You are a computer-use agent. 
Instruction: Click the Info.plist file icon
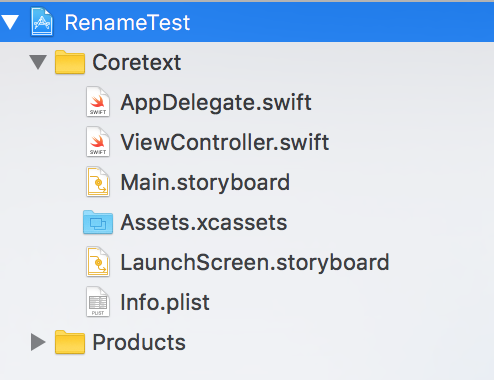(98, 302)
